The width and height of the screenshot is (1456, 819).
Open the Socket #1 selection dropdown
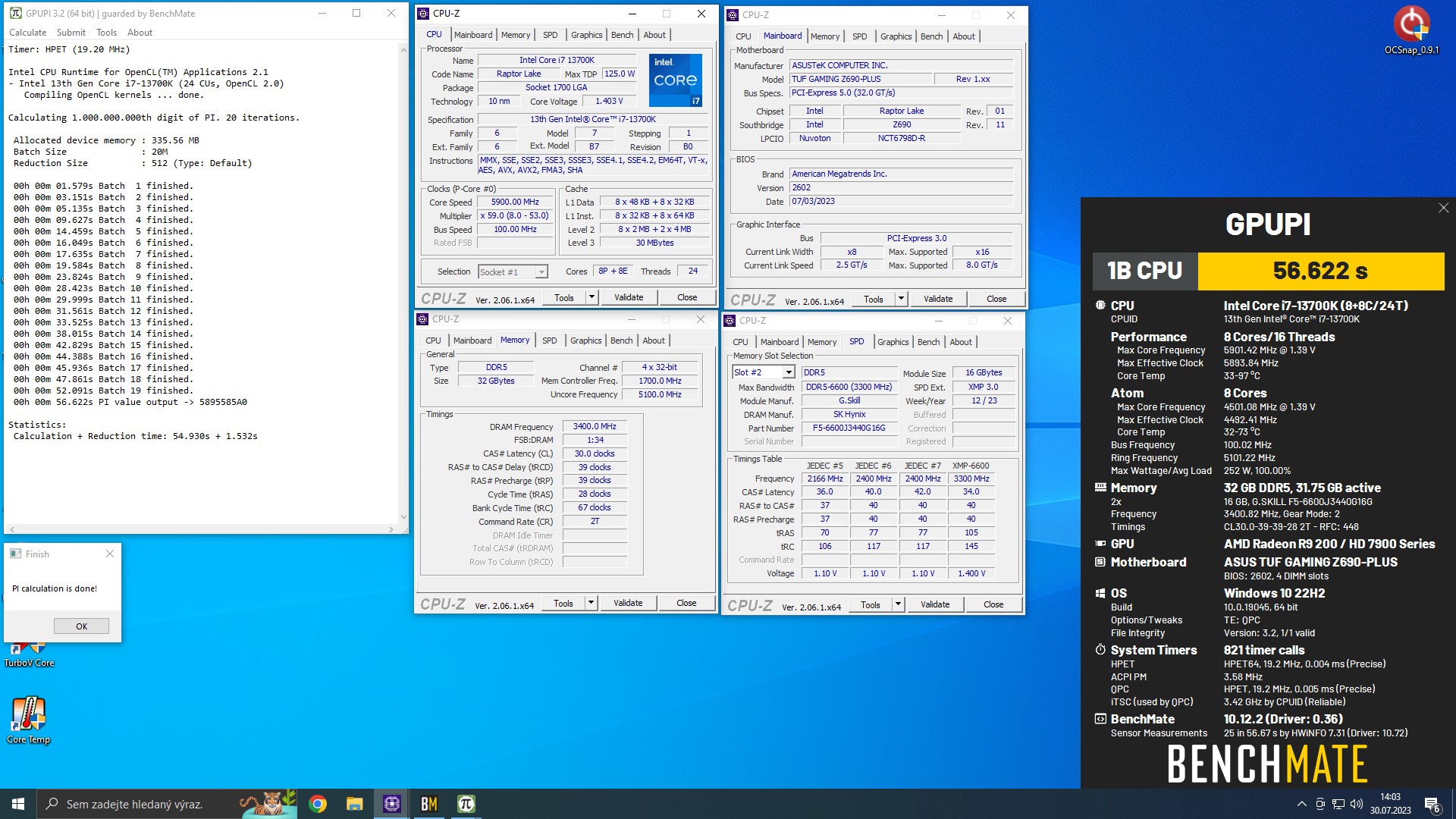tap(513, 272)
